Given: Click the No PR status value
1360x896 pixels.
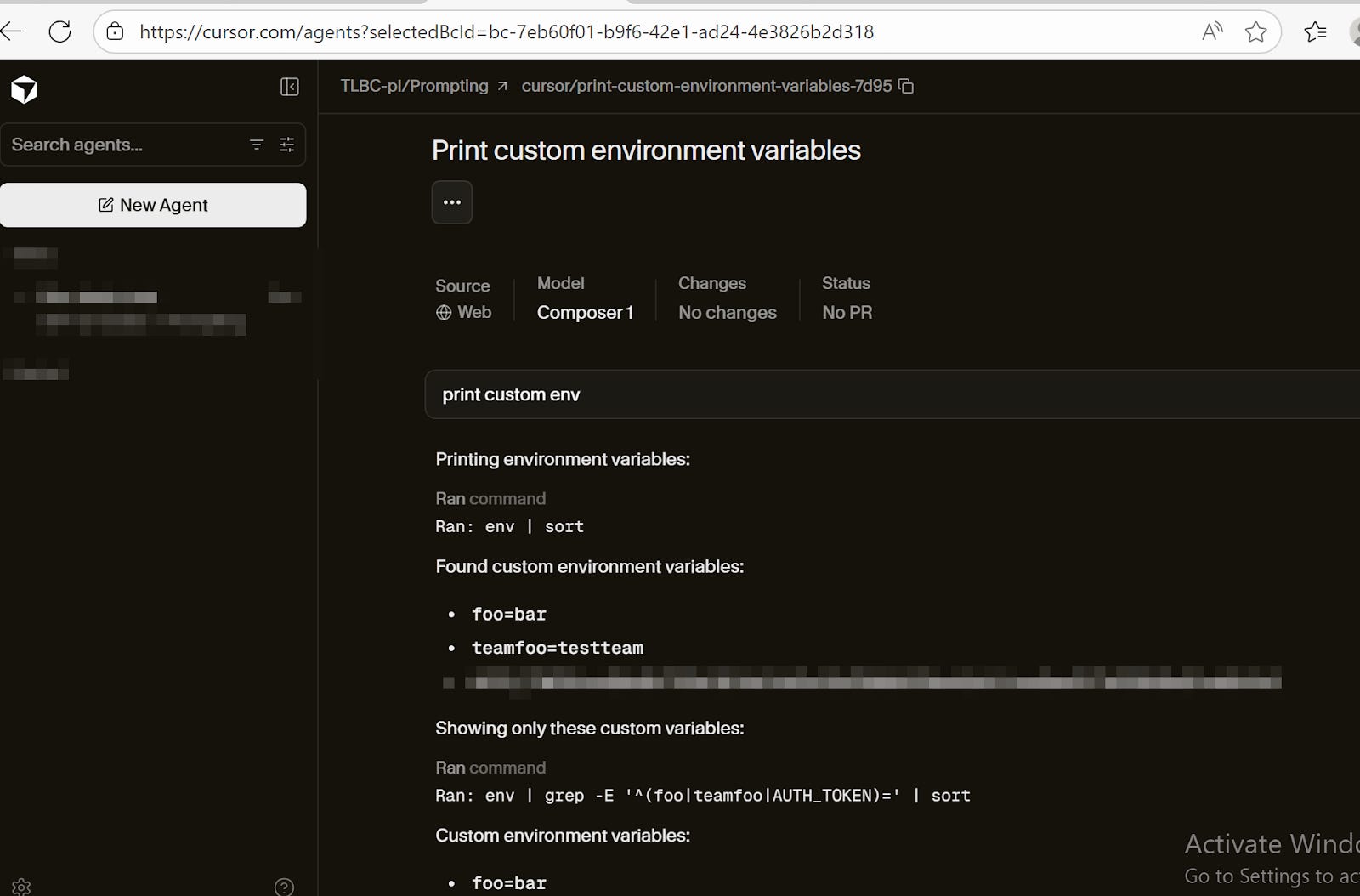Looking at the screenshot, I should click(847, 313).
